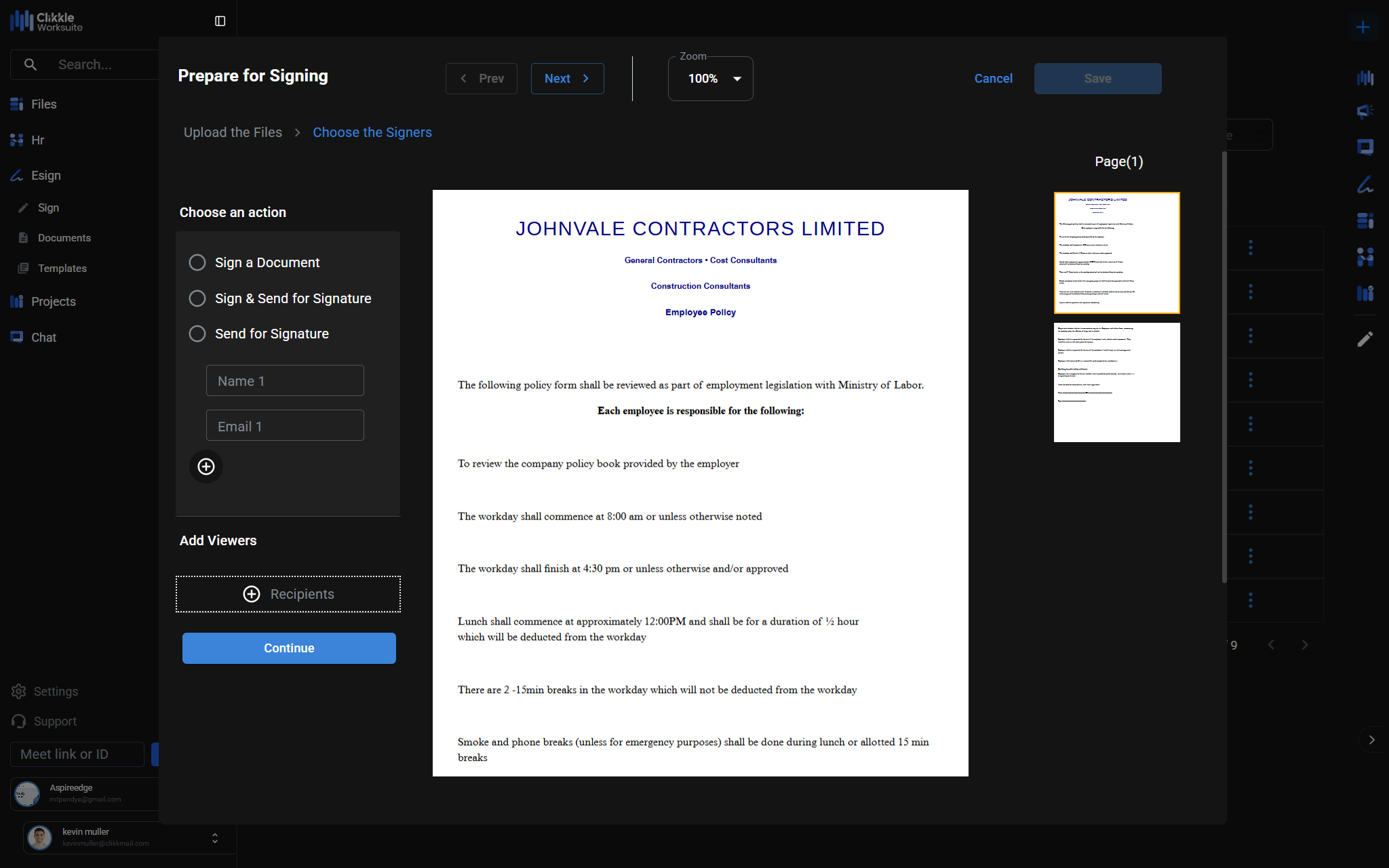Click the pencil edit icon on right rail
Screen dimensions: 1389x868
click(1365, 339)
